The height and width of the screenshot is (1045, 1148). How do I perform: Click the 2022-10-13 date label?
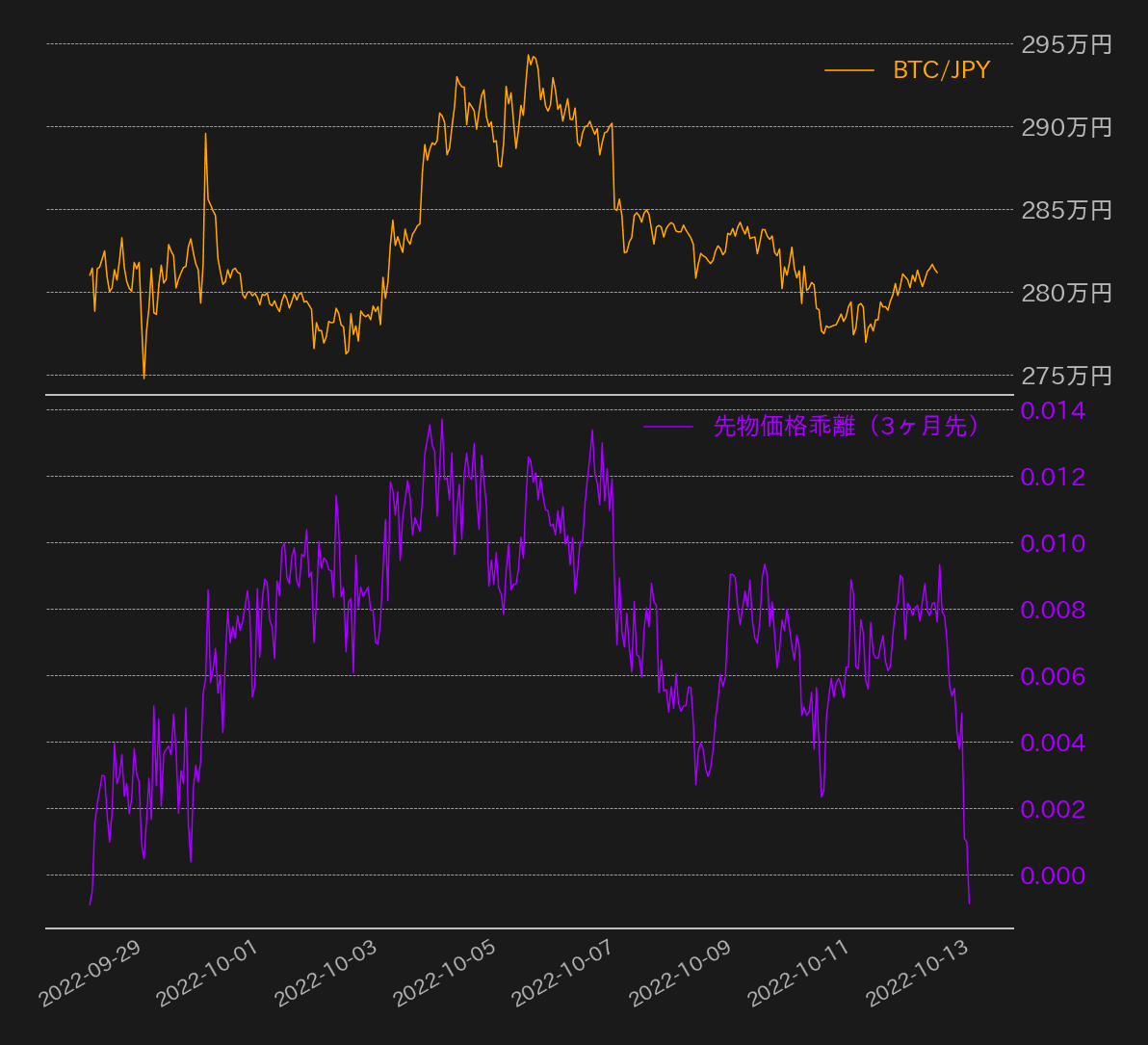point(919,975)
